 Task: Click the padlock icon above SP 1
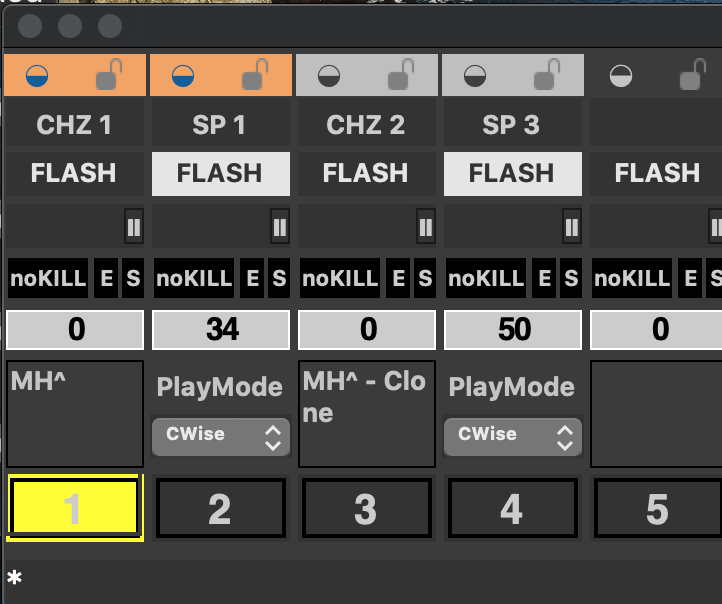coord(256,74)
